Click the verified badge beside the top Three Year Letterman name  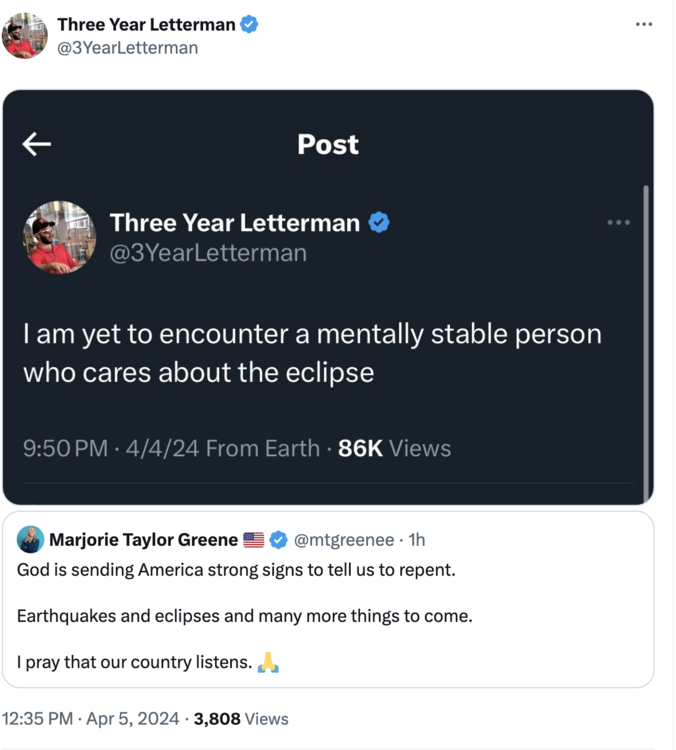pyautogui.click(x=249, y=25)
